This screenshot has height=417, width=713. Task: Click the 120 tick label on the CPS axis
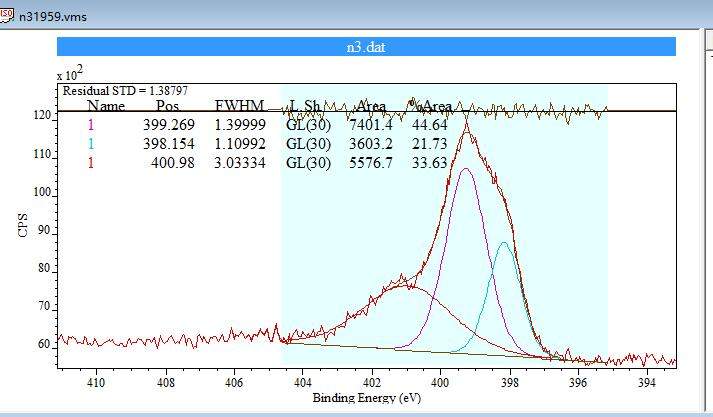coord(42,116)
